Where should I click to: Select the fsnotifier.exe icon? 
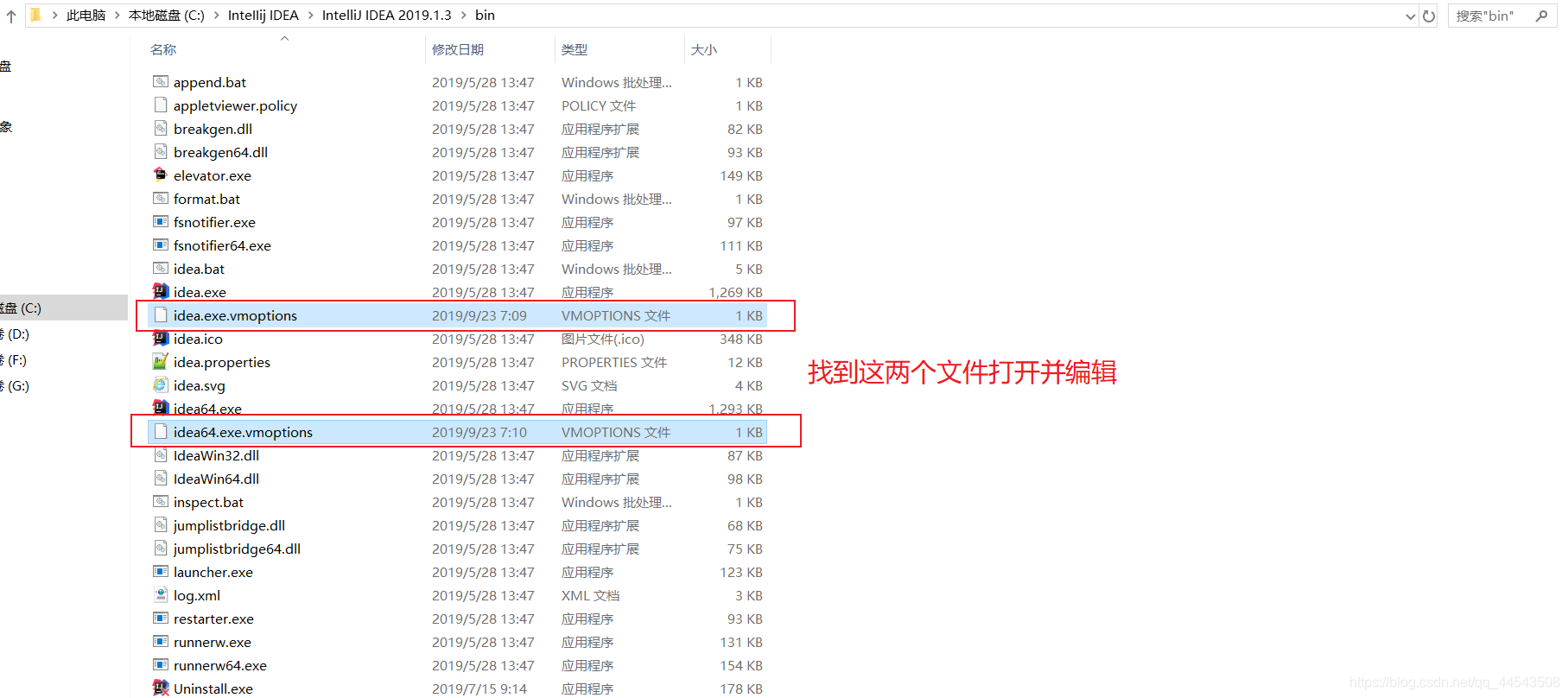(161, 222)
